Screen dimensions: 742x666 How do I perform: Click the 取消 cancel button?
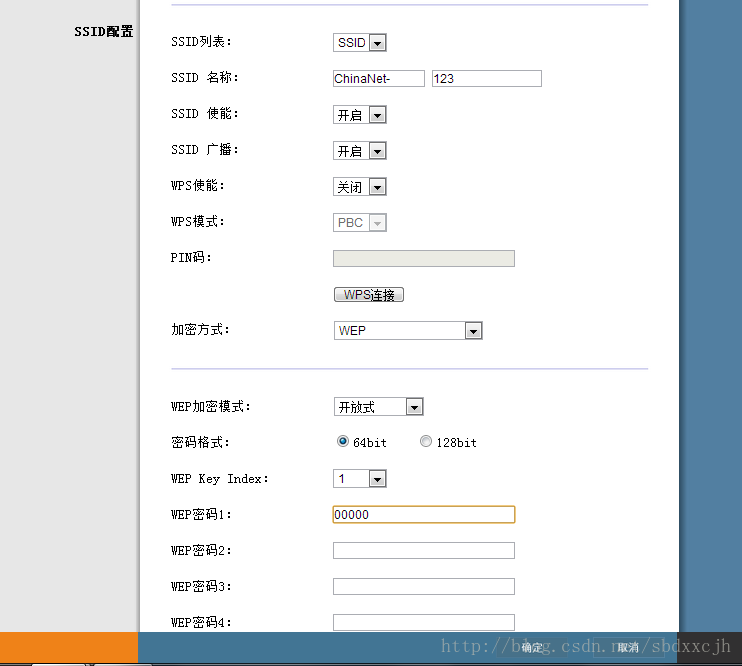[x=627, y=648]
